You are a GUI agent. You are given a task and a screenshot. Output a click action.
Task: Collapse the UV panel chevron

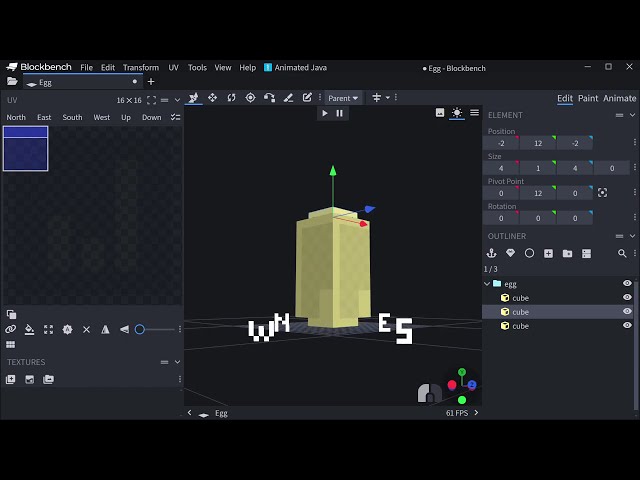click(x=177, y=100)
